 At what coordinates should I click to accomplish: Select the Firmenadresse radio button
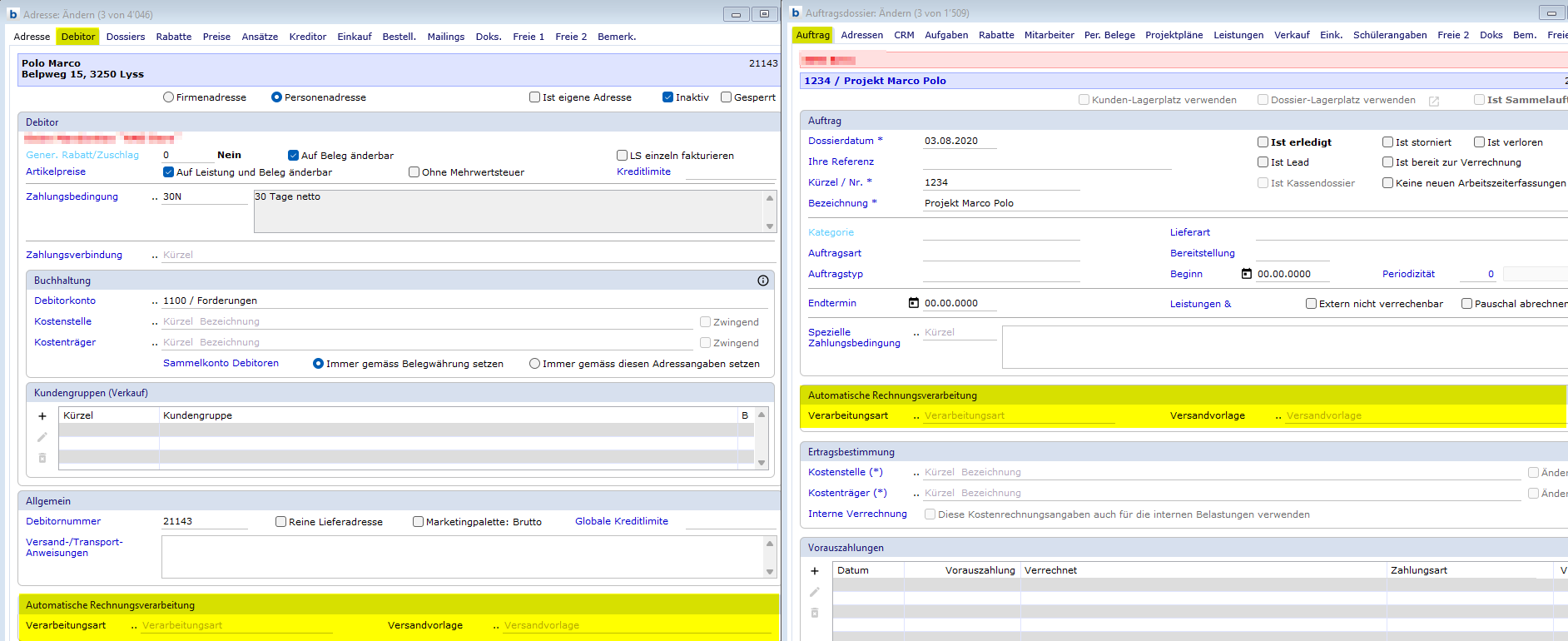tap(169, 97)
